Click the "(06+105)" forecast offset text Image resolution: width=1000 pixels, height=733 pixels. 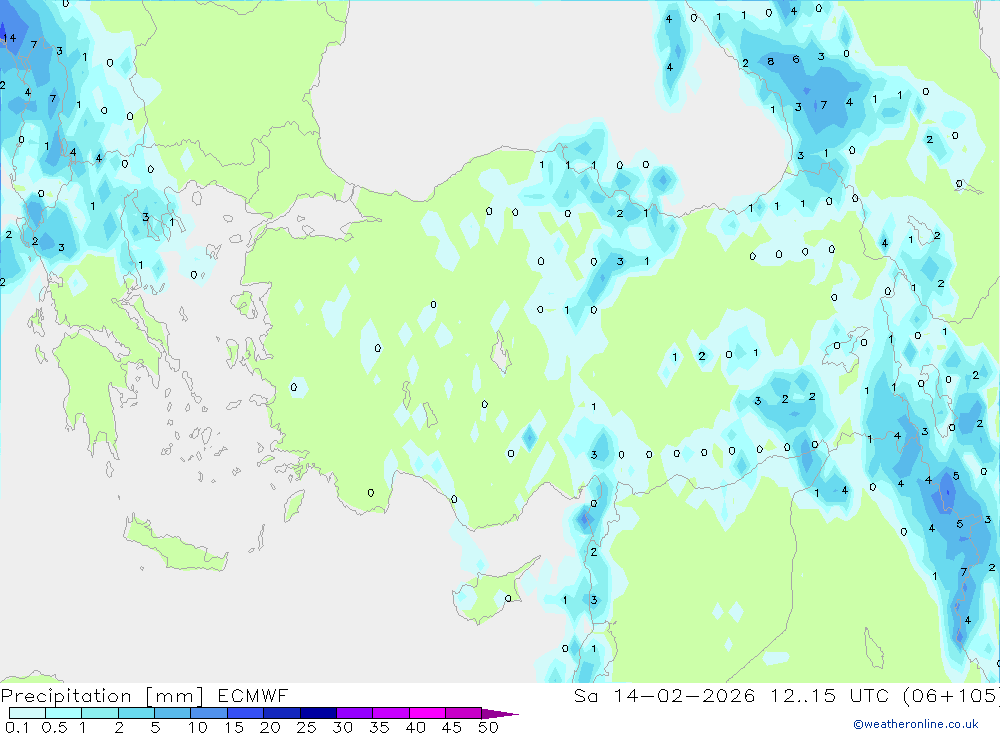point(951,696)
